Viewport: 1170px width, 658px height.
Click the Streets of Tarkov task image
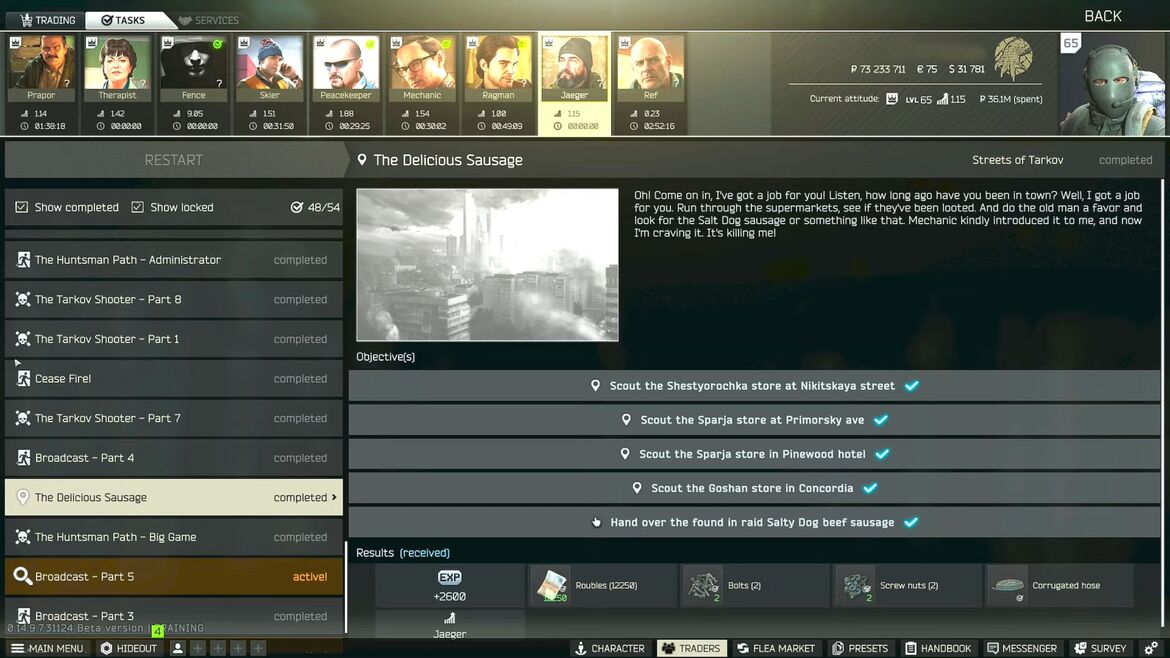click(x=487, y=265)
